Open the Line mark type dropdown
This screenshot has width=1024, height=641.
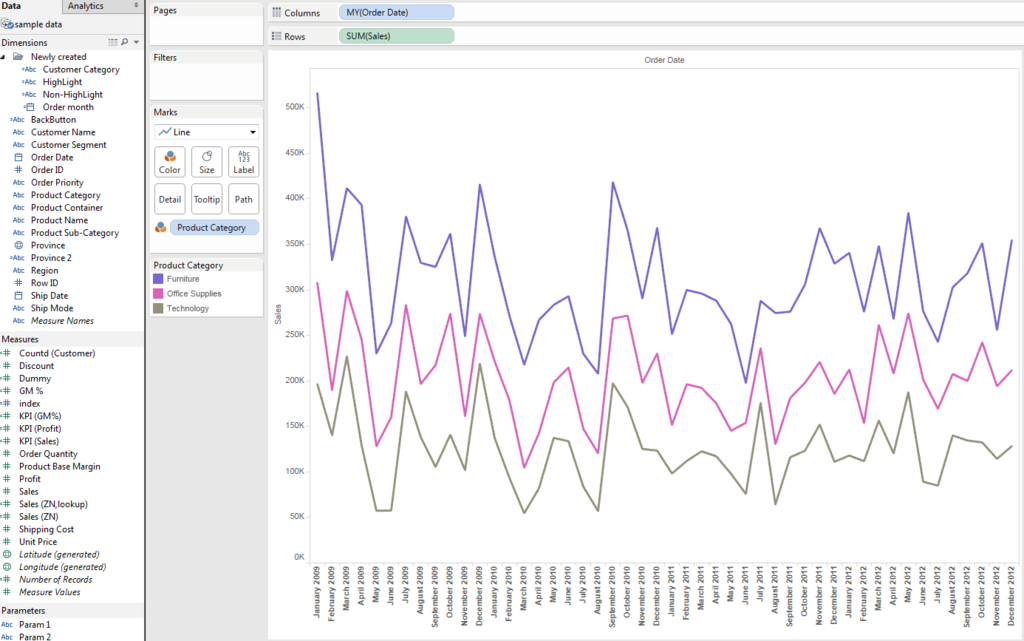pyautogui.click(x=206, y=132)
